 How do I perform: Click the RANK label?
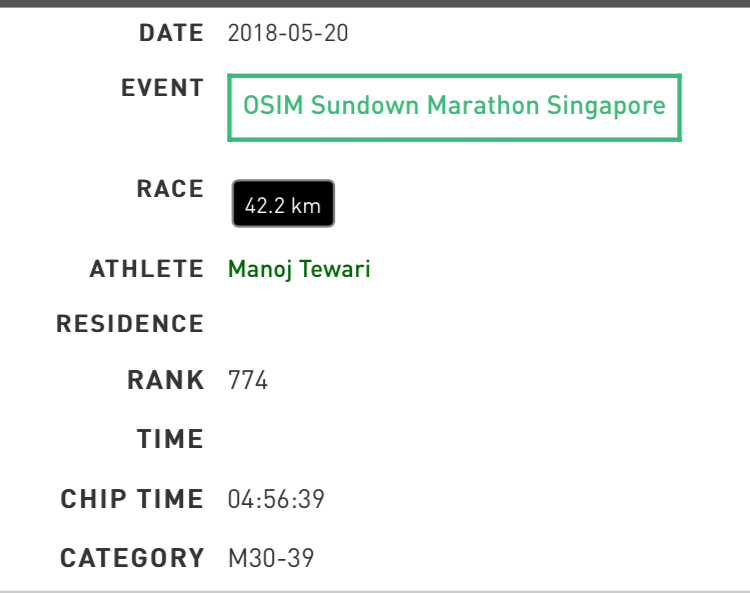coord(166,381)
